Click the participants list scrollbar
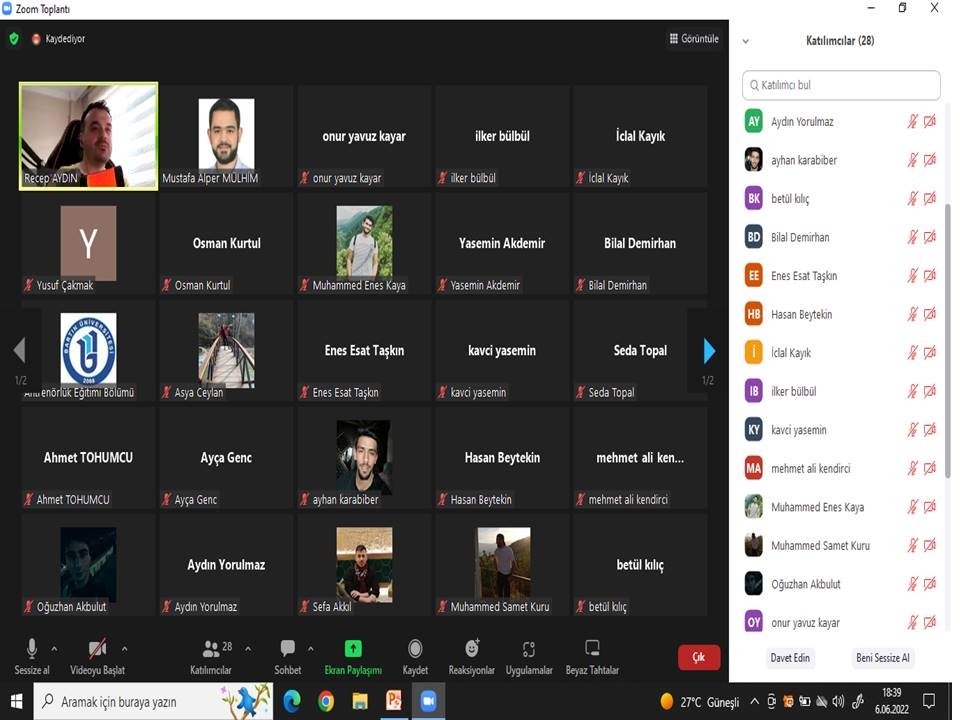 coord(947,340)
